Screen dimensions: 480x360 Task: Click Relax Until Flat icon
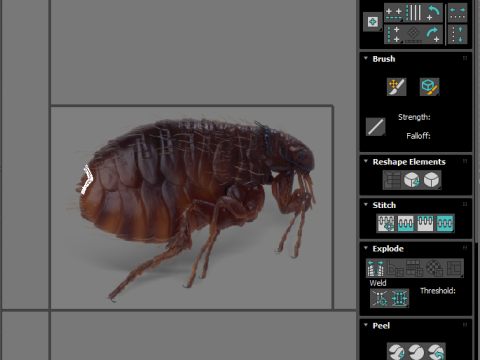pyautogui.click(x=412, y=180)
